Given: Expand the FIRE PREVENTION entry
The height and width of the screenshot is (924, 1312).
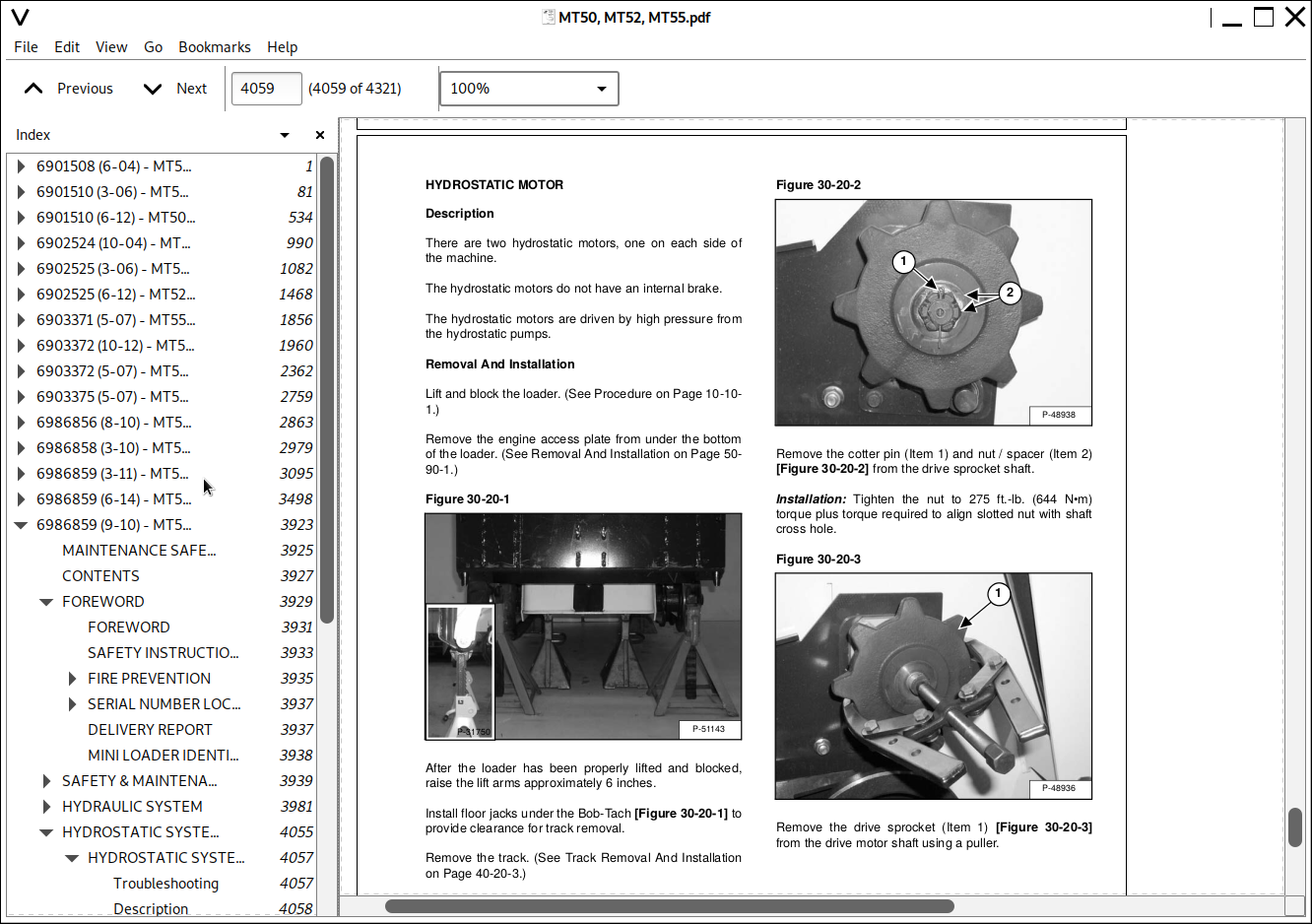Looking at the screenshot, I should (72, 679).
